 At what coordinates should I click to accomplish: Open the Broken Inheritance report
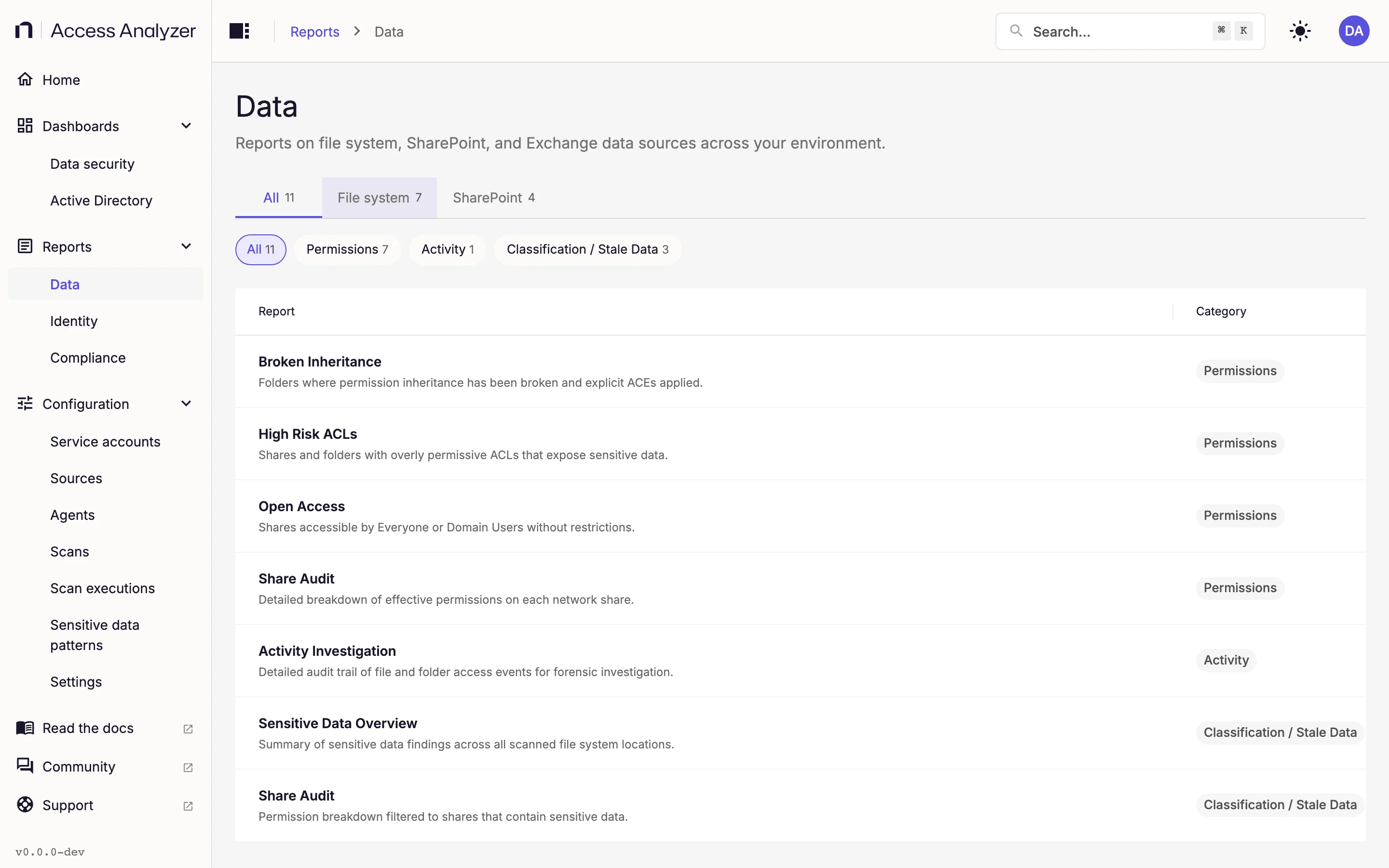[800, 371]
